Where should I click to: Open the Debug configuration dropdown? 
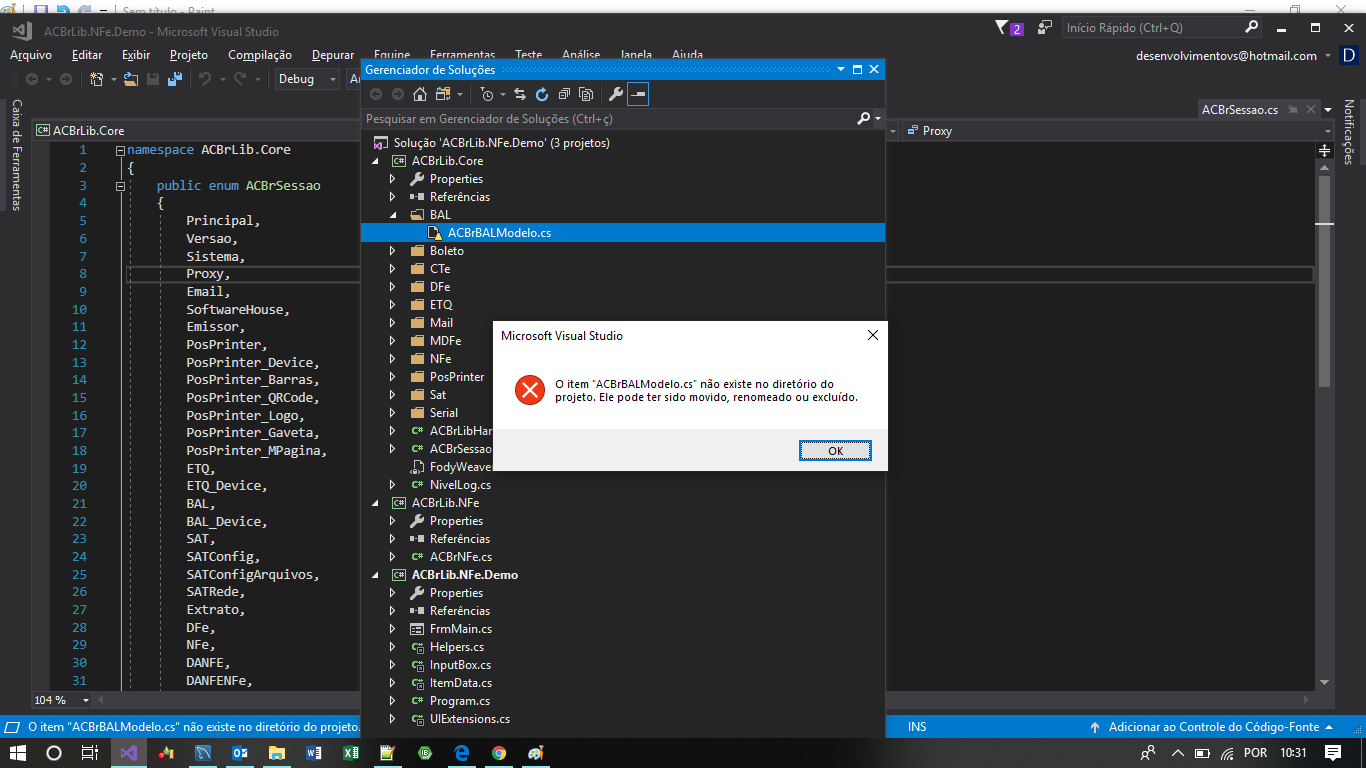308,79
